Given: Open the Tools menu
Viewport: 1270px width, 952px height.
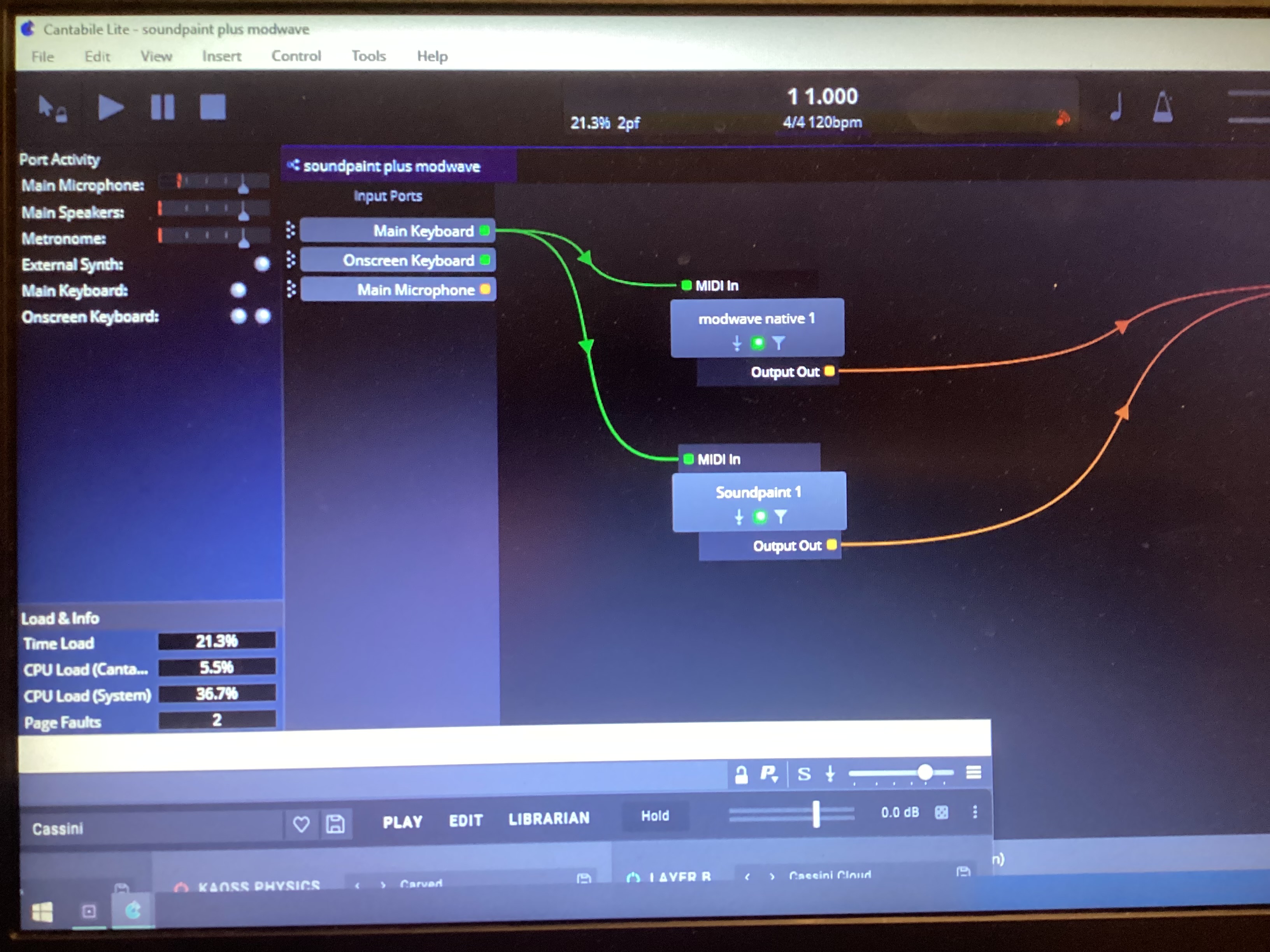Looking at the screenshot, I should coord(368,56).
